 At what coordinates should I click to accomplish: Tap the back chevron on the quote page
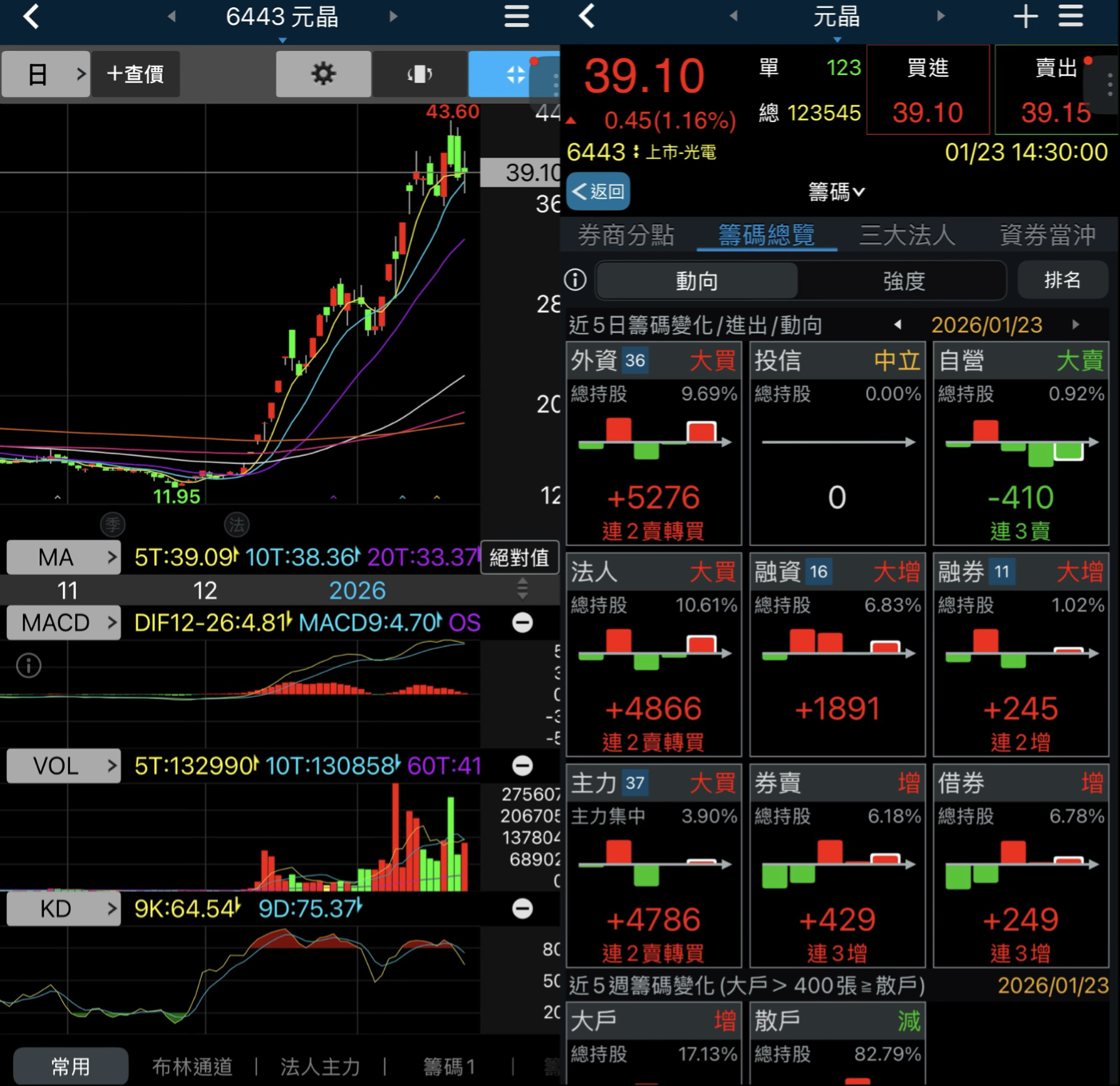tap(586, 17)
